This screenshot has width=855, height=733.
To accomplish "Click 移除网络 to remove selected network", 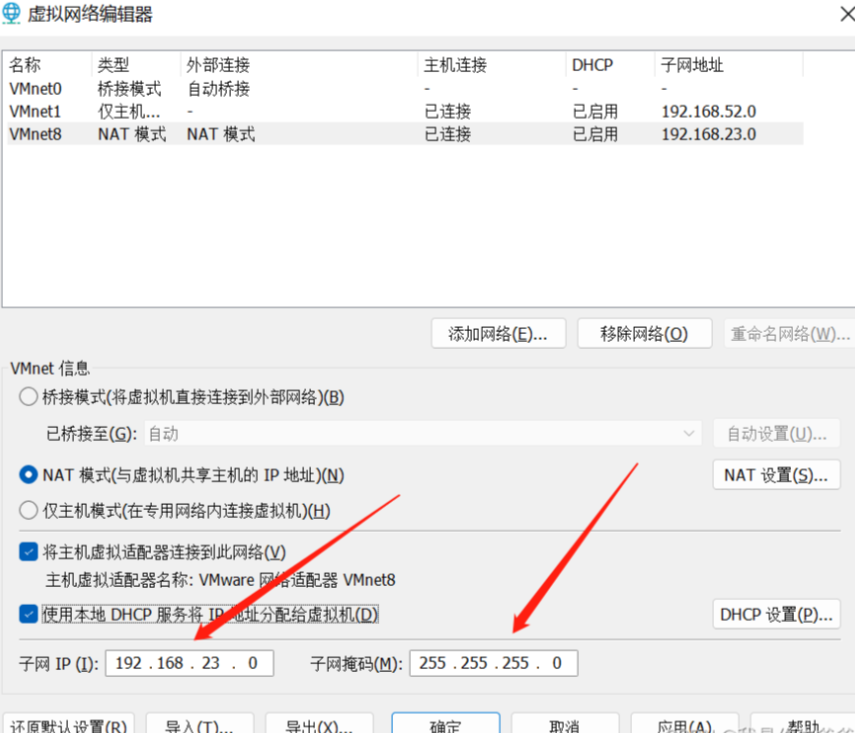I will [644, 333].
